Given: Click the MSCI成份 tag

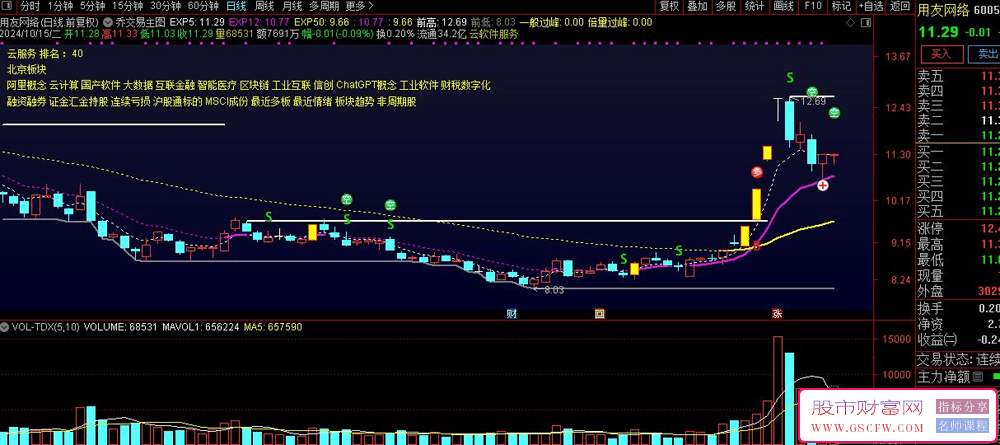Looking at the screenshot, I should pos(226,101).
